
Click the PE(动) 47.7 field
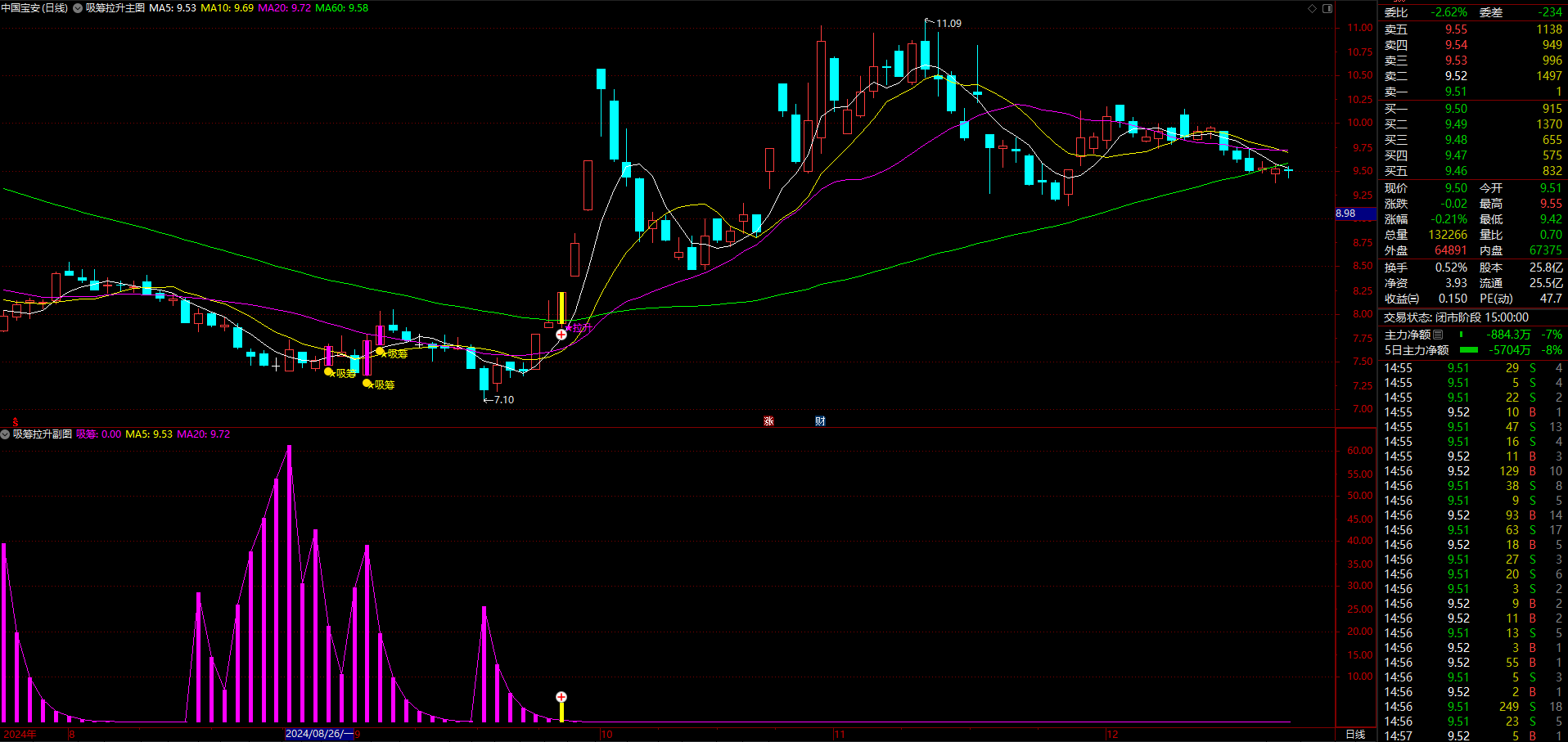coord(1521,299)
